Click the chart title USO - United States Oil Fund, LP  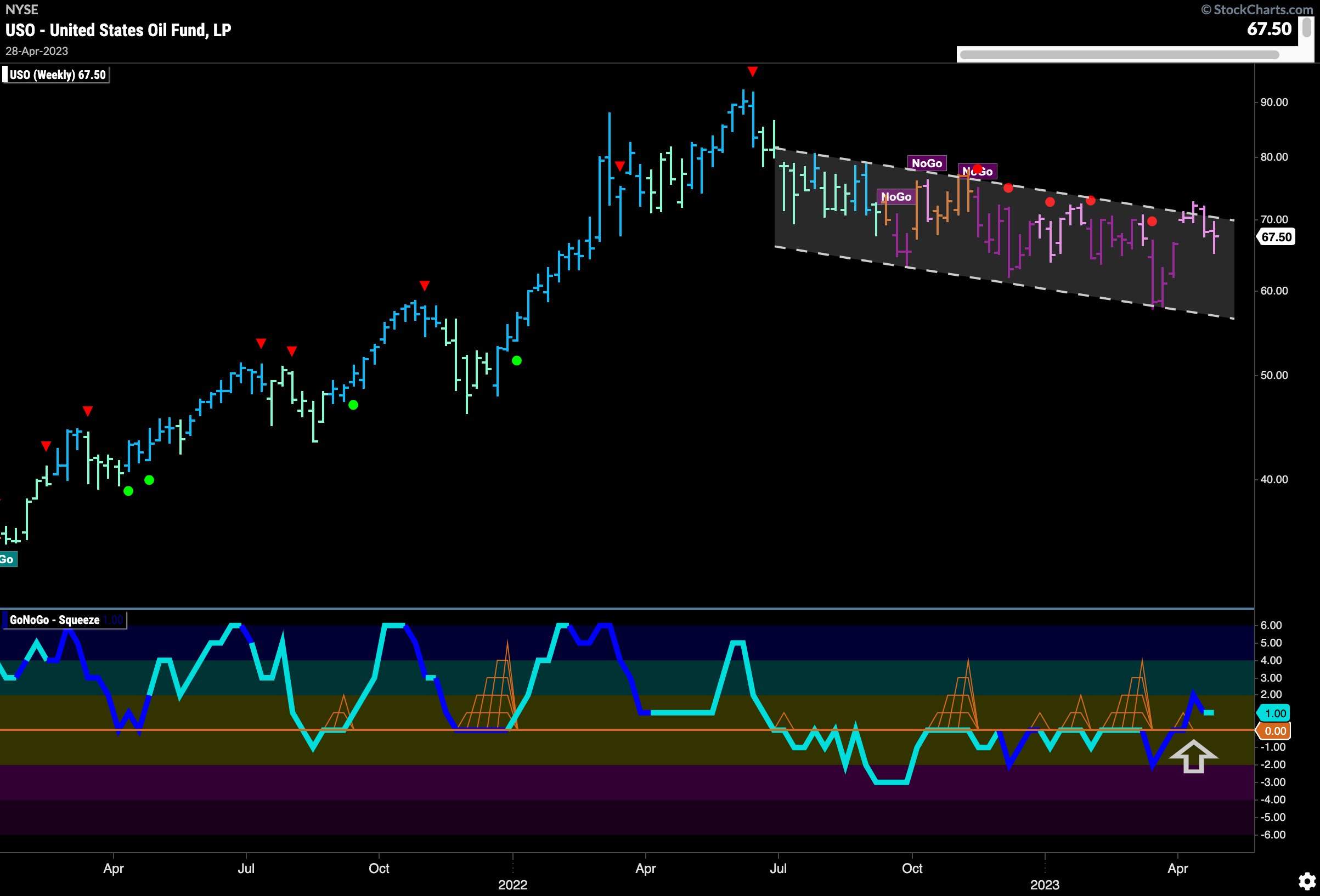118,30
